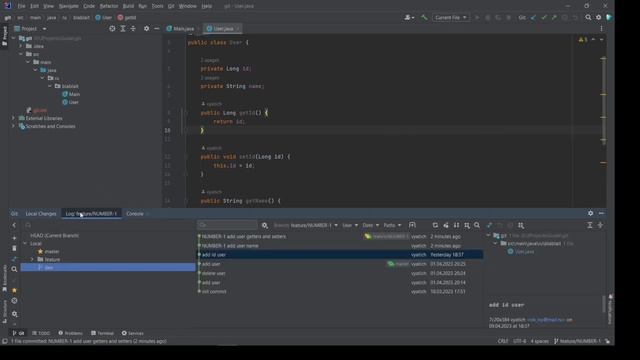Toggle Show Diff preview in commit details
The image size is (640, 360).
coord(489,225)
